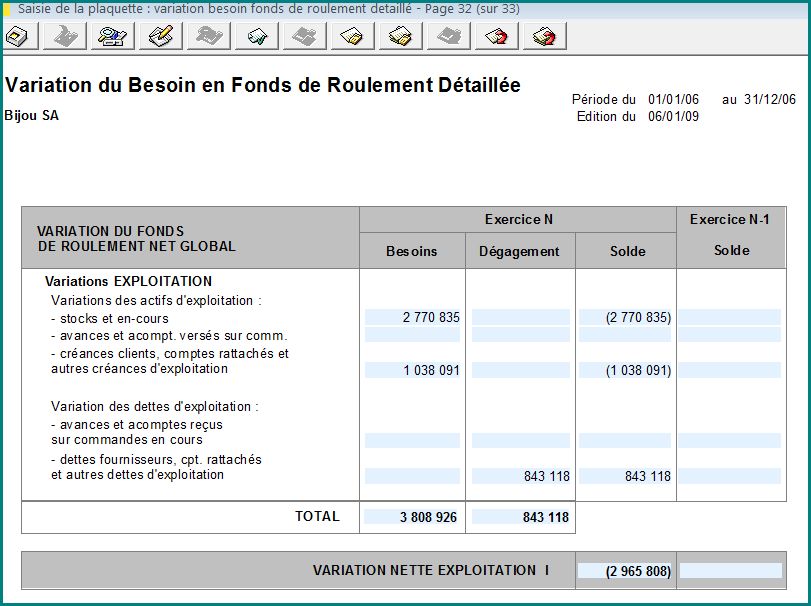The width and height of the screenshot is (811, 606).
Task: Click the créances clients Solde field (1 038 091)
Action: (626, 370)
